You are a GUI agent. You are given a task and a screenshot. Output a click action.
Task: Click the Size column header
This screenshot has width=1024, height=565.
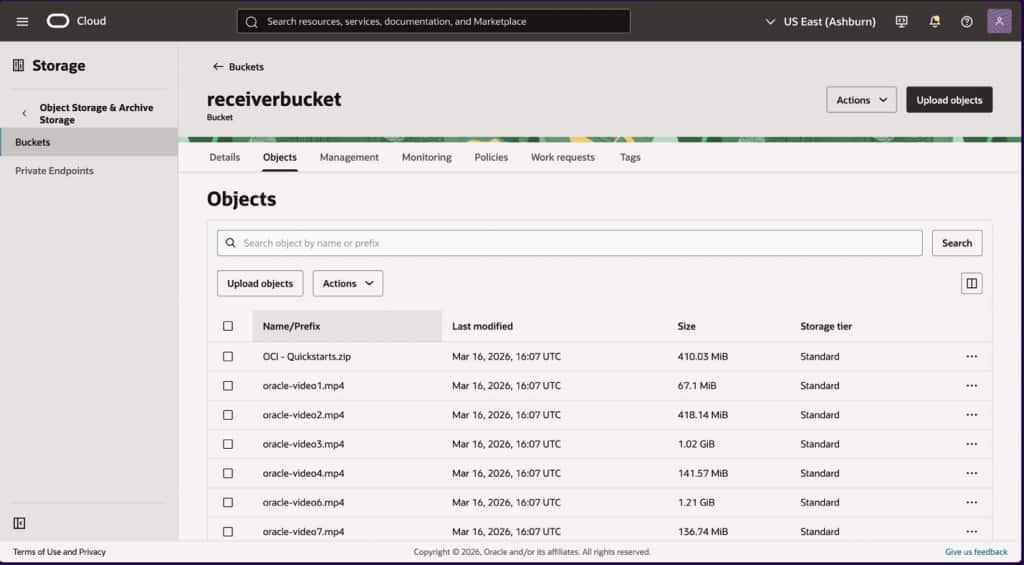[686, 326]
